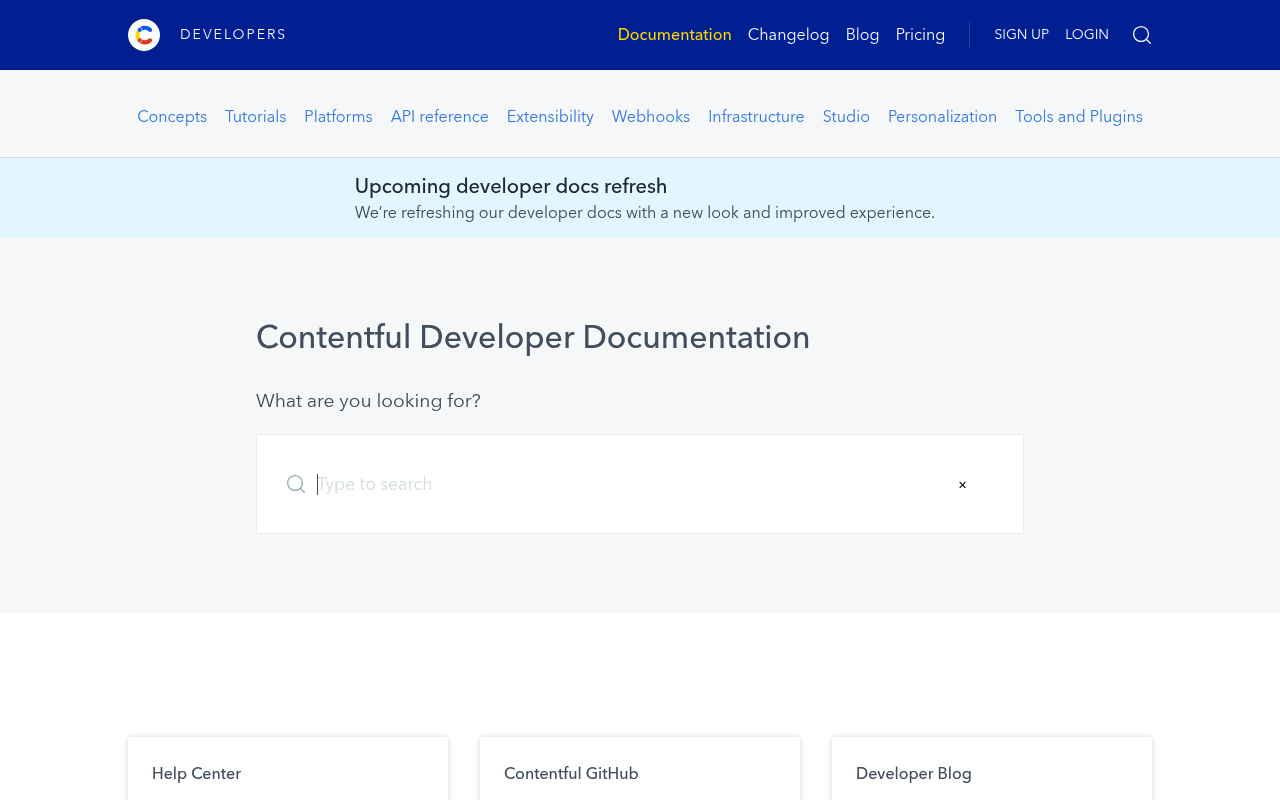Clear search with the × button
This screenshot has width=1280, height=800.
tap(963, 485)
